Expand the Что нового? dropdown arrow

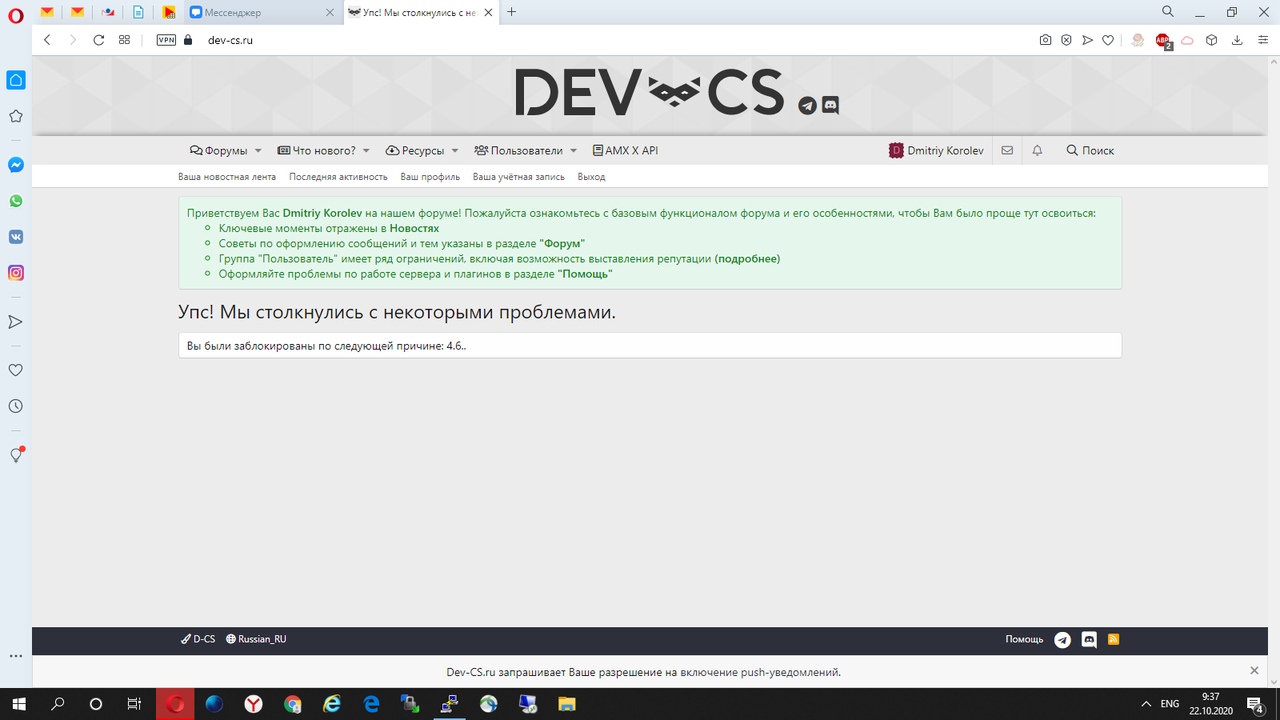point(366,151)
